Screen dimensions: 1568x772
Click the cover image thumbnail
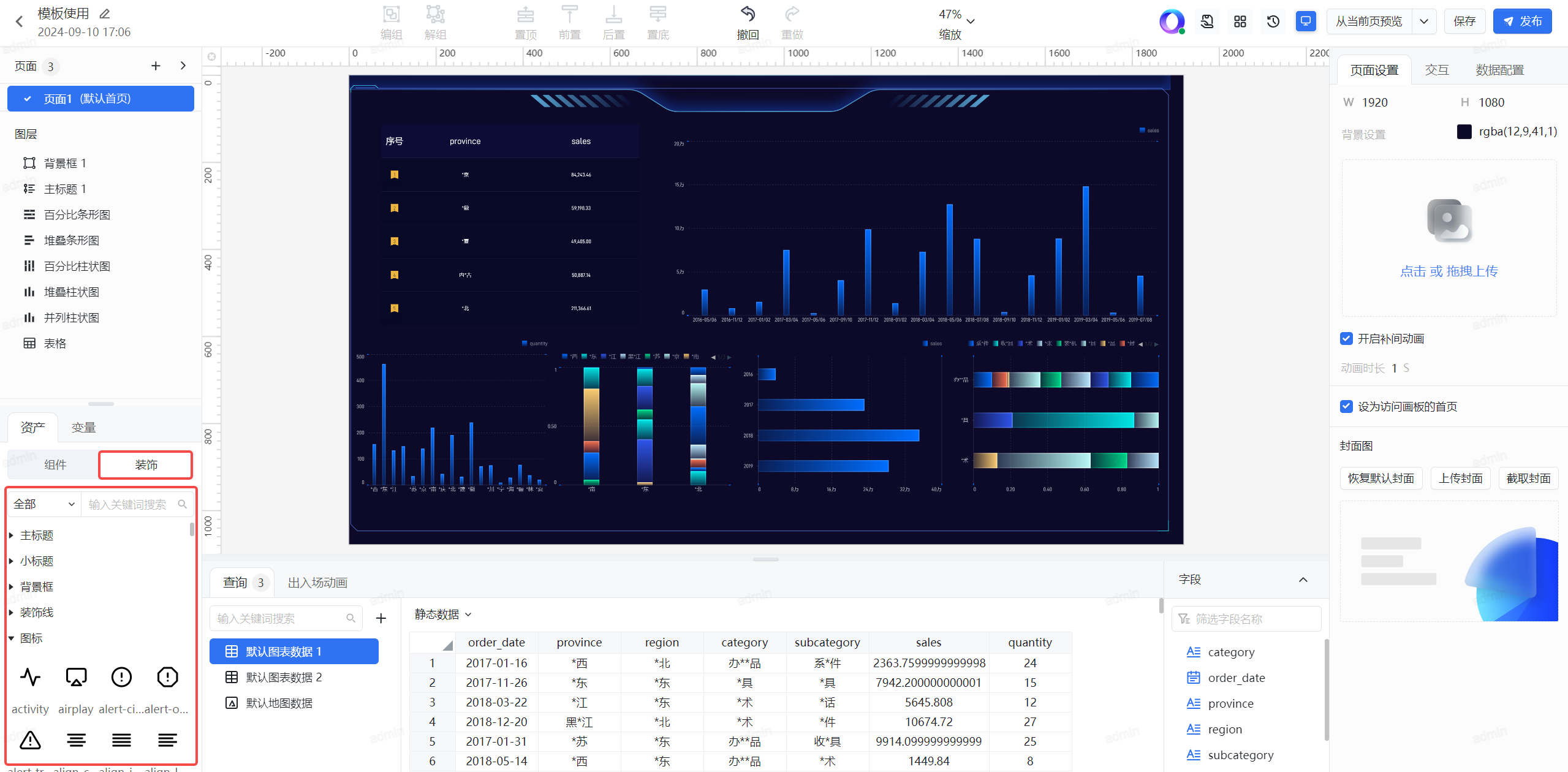1449,561
